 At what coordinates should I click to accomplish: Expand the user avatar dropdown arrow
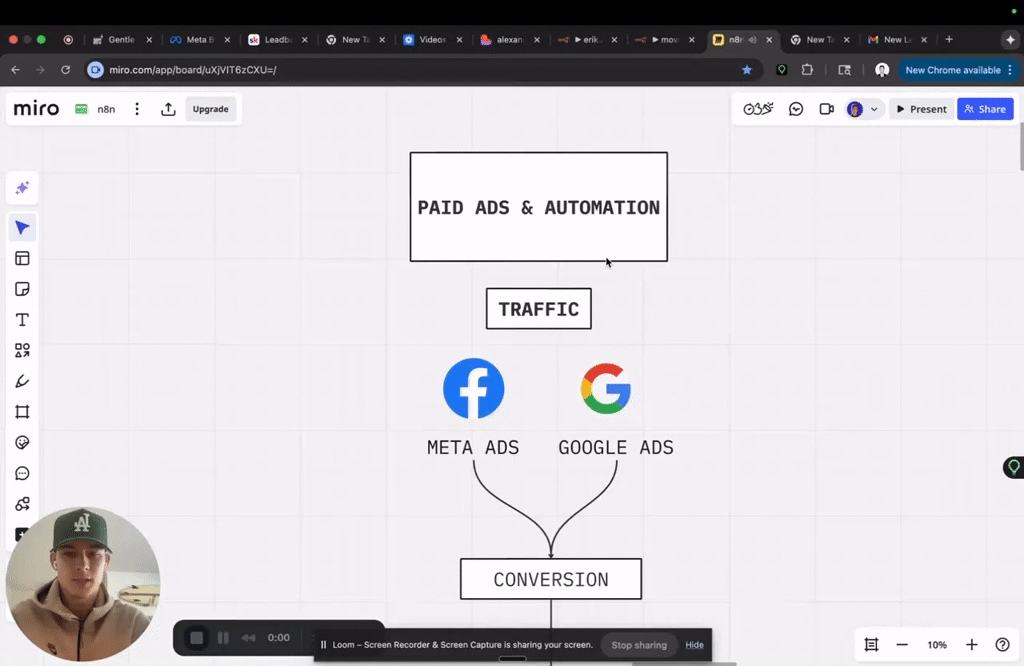874,109
